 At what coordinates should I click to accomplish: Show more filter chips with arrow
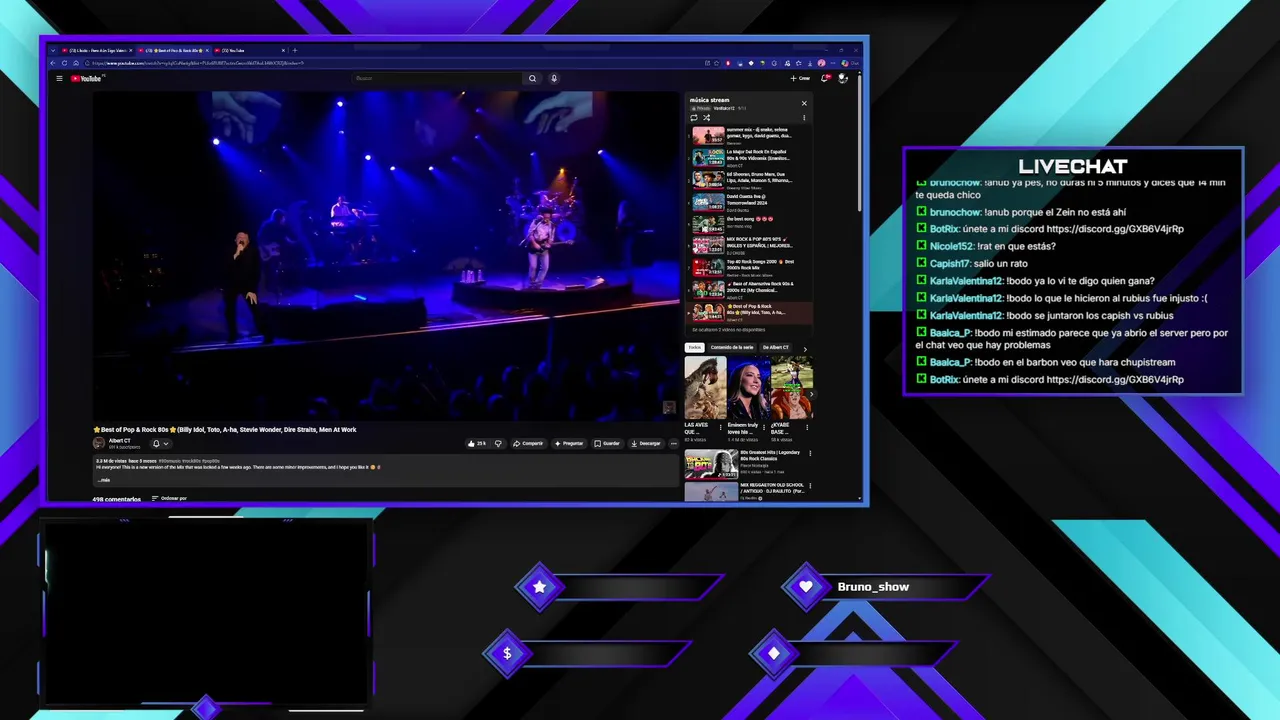point(805,348)
